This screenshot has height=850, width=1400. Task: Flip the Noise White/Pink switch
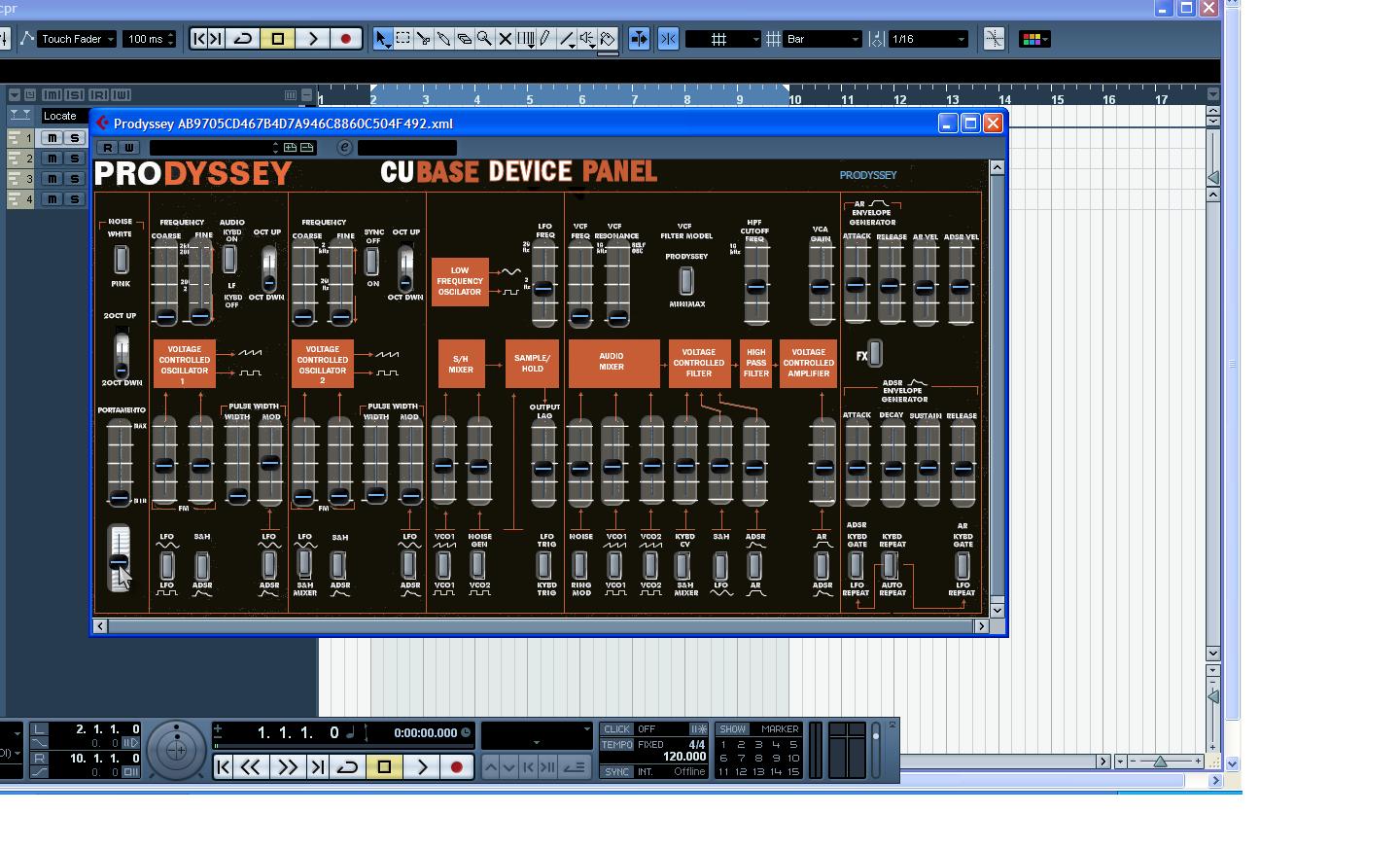coord(121,259)
